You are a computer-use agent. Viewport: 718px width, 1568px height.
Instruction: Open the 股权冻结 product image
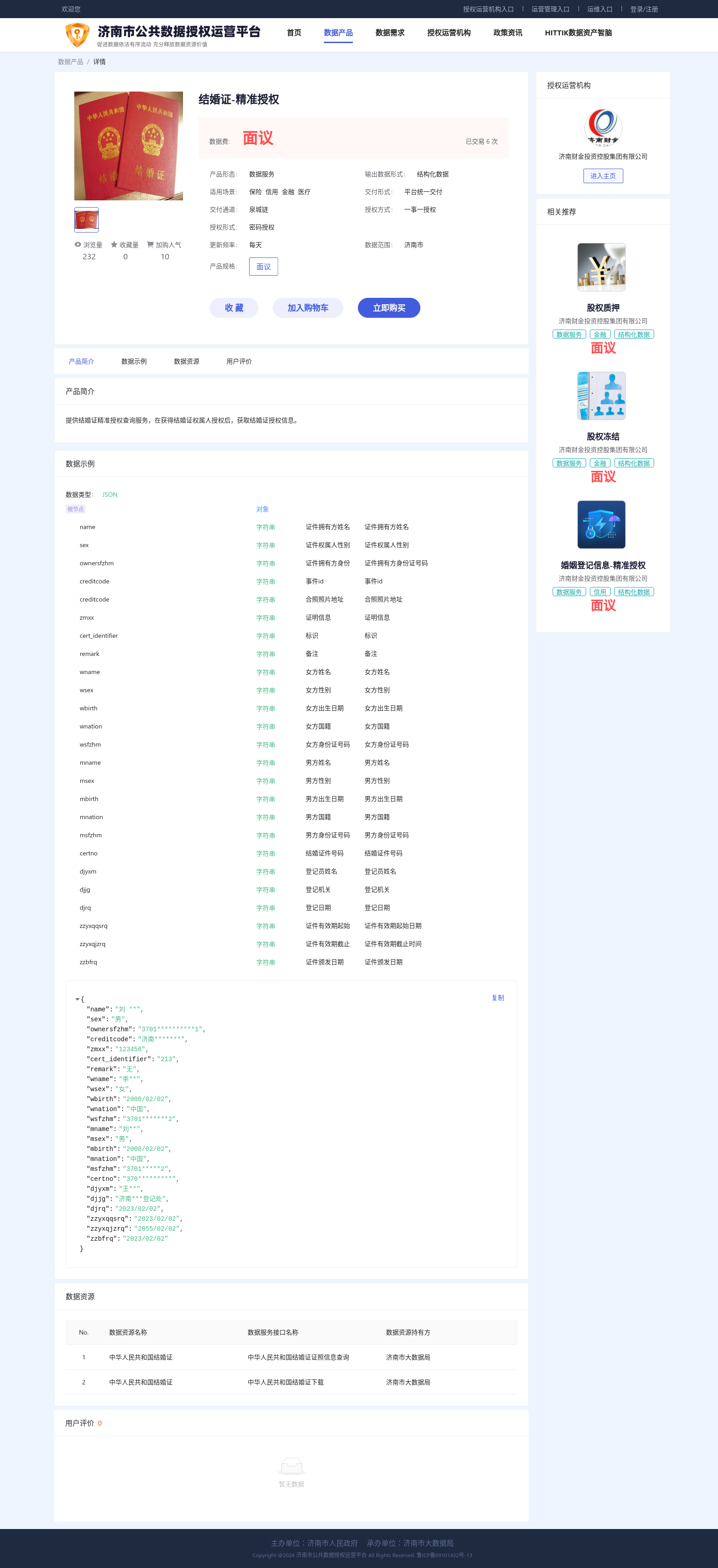[601, 396]
